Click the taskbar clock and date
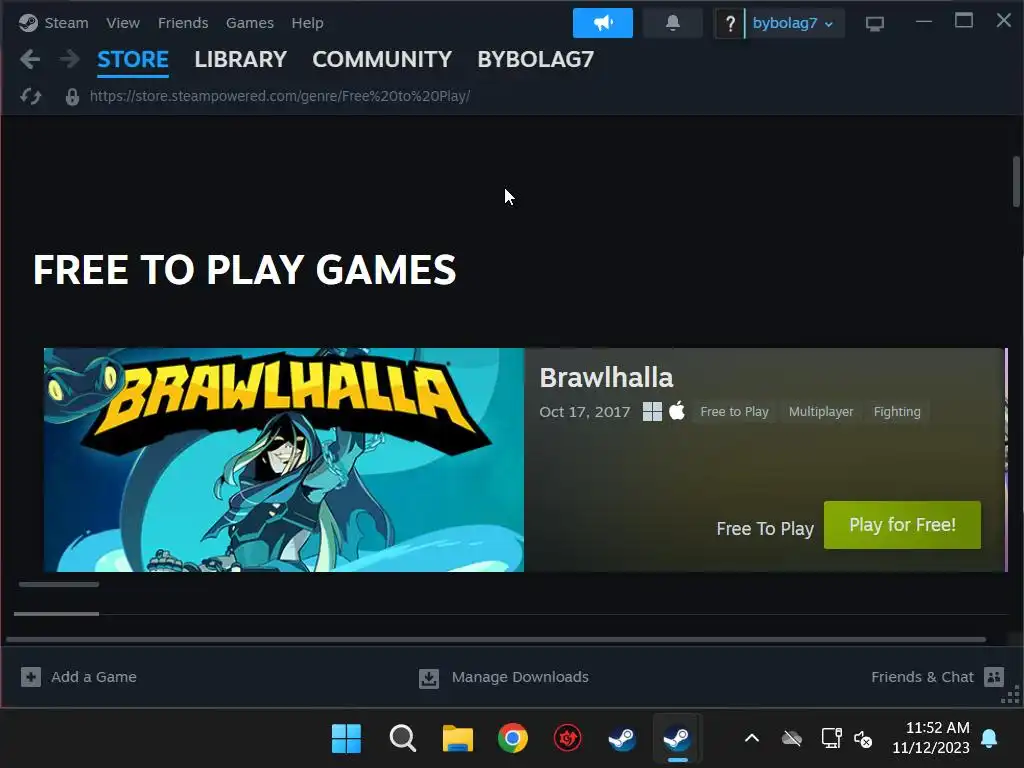Image resolution: width=1024 pixels, height=768 pixels. point(931,737)
